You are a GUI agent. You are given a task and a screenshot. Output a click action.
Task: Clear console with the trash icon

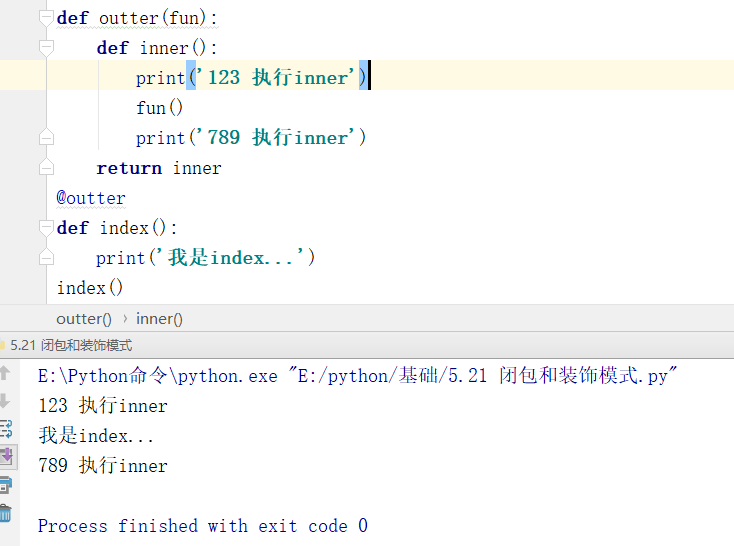pyautogui.click(x=6, y=513)
